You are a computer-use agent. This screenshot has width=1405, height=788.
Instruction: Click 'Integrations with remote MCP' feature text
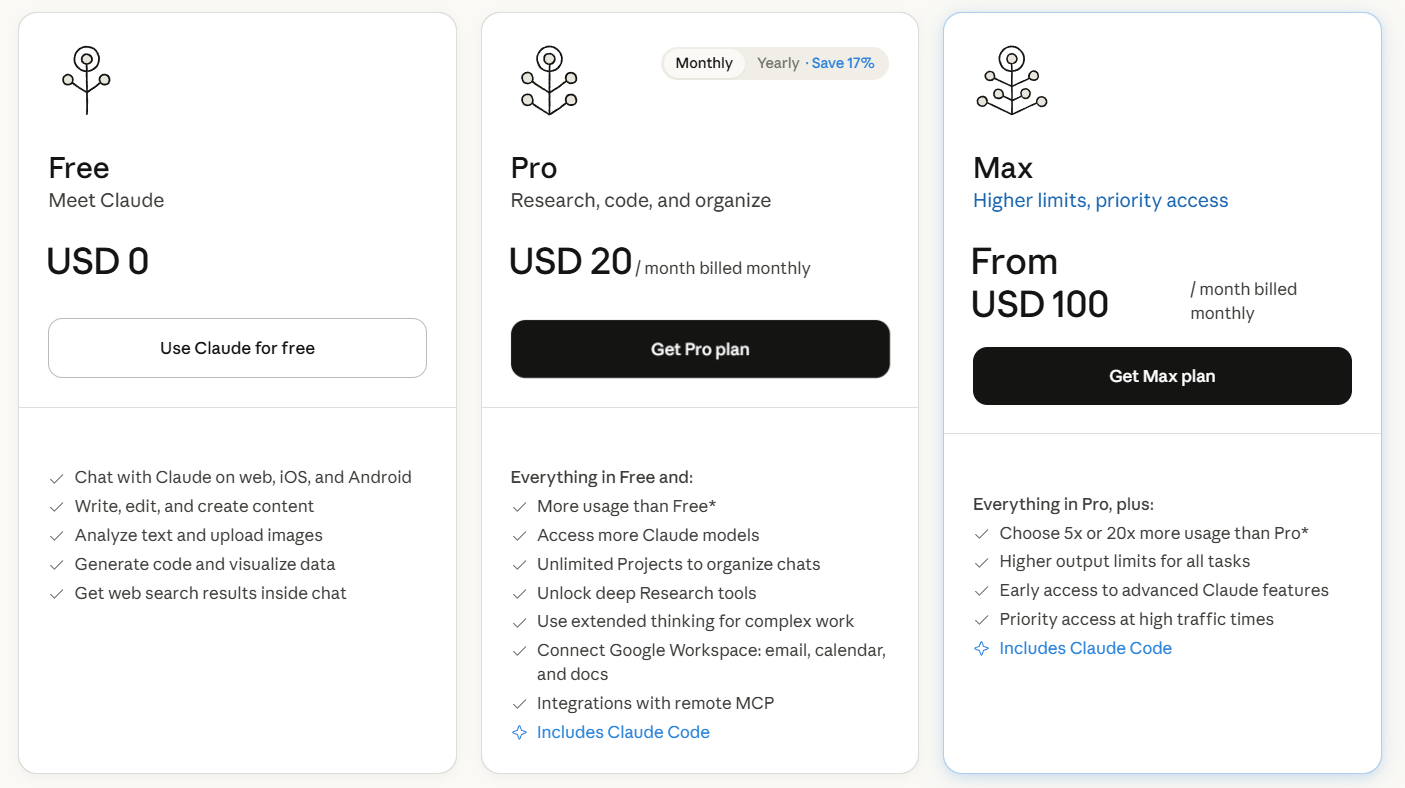(655, 704)
